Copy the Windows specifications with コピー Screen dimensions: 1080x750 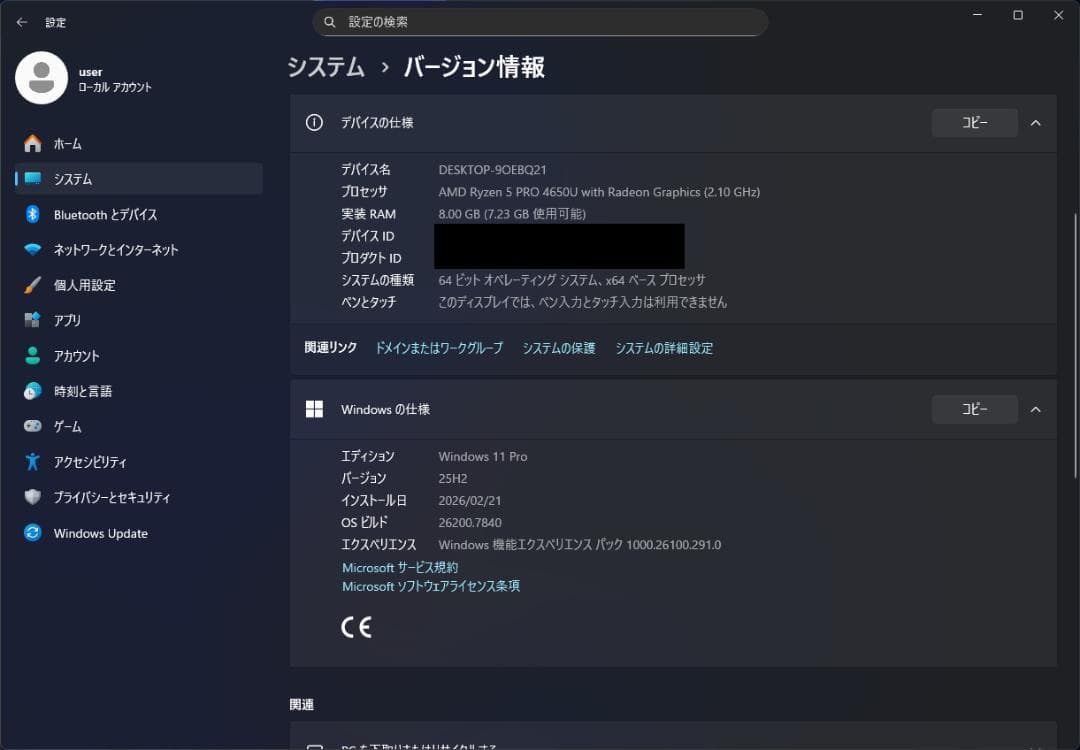(x=973, y=408)
